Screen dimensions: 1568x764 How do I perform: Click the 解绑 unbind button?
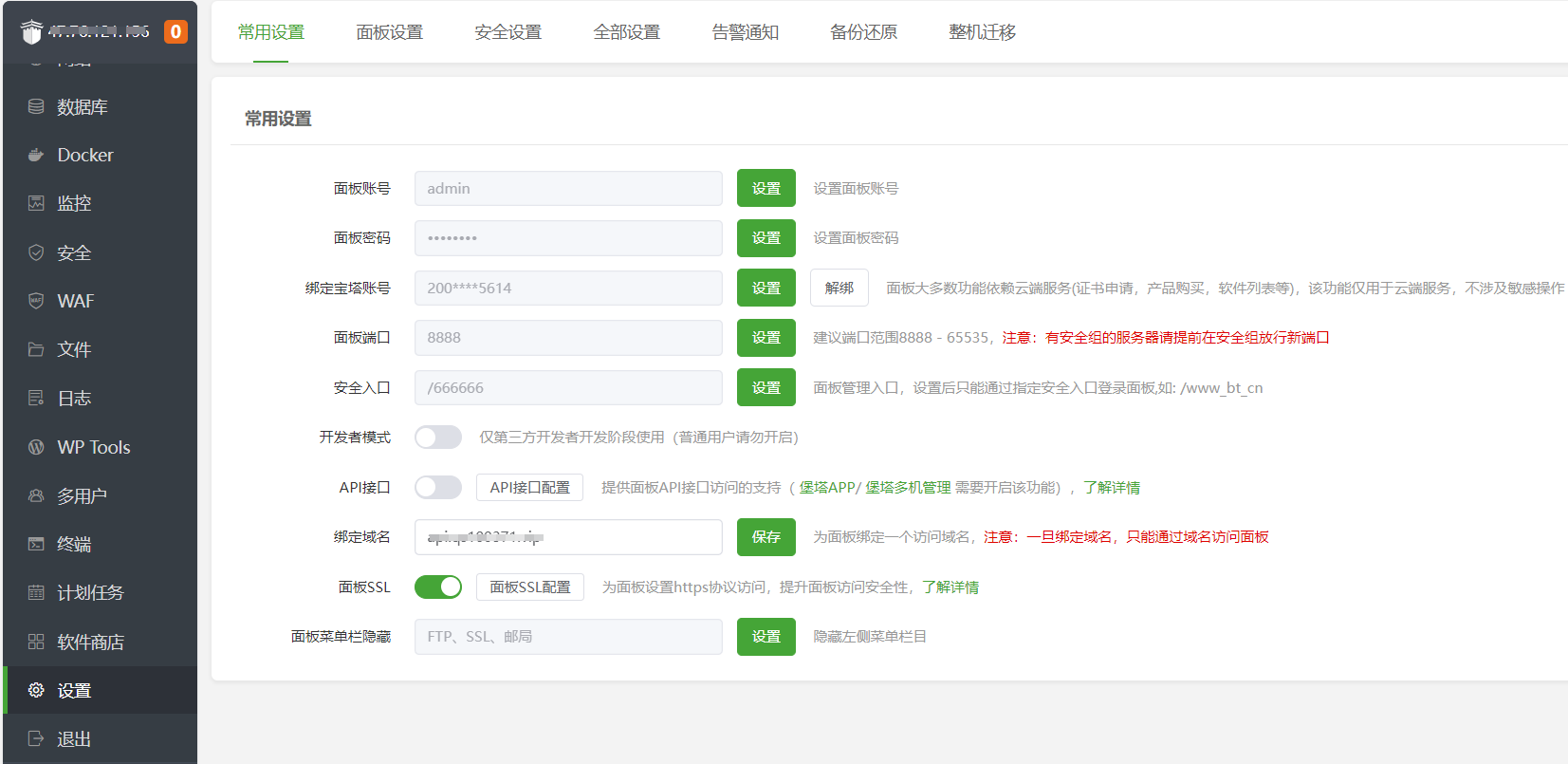point(839,288)
